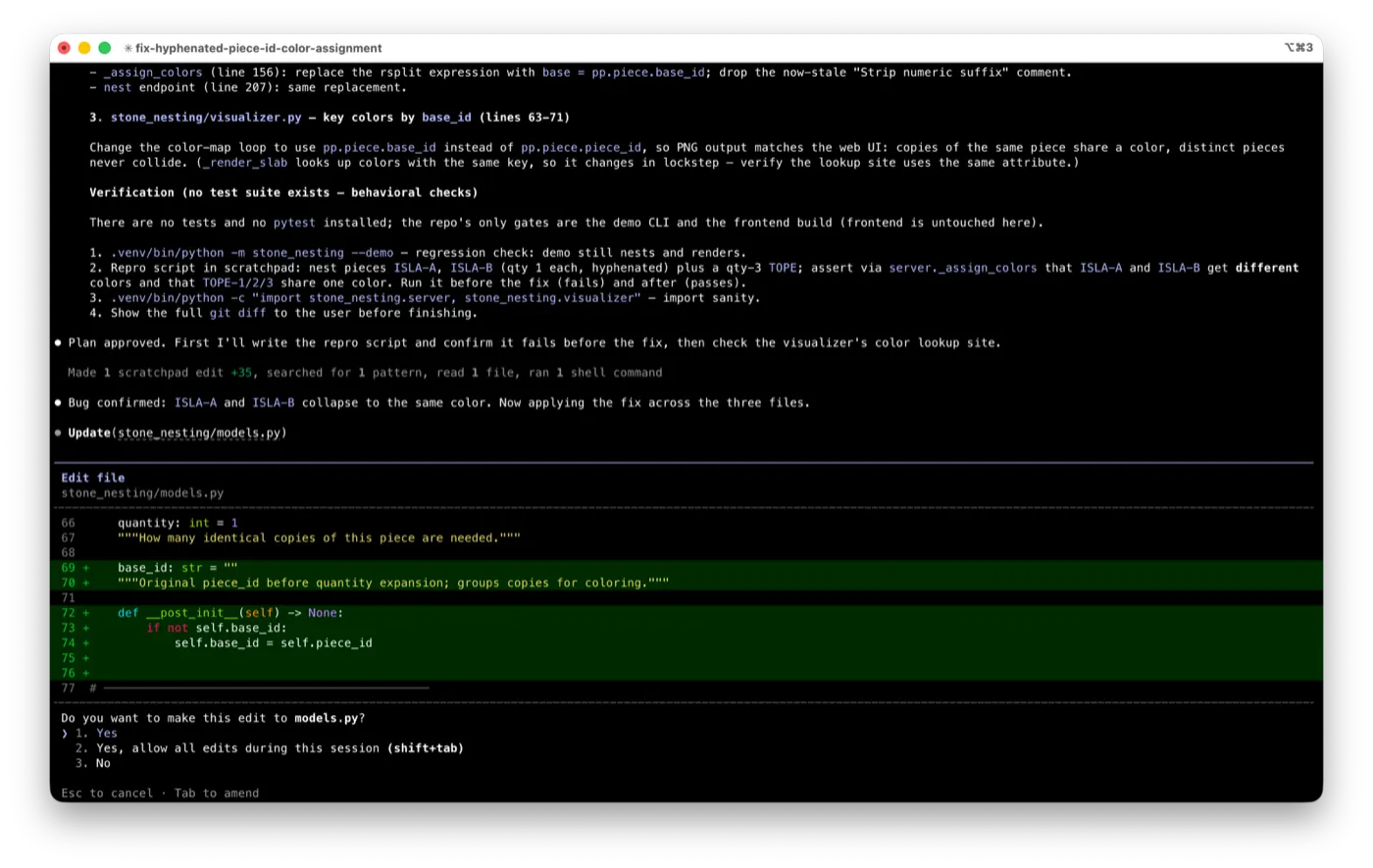1373x868 pixels.
Task: Click the docstring 'How many identical copies' line
Action: 319,537
